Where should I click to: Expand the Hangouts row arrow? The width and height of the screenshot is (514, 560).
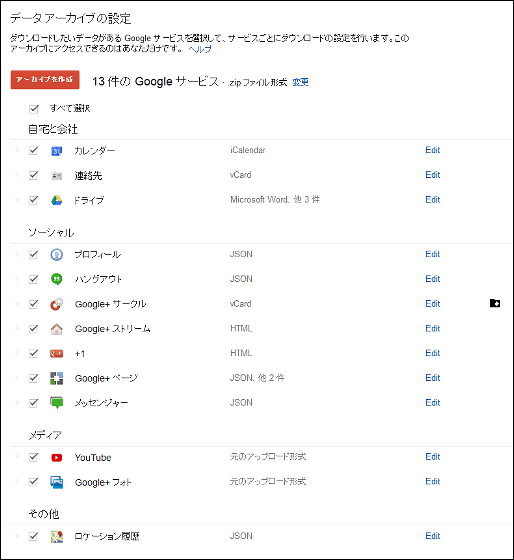click(17, 279)
